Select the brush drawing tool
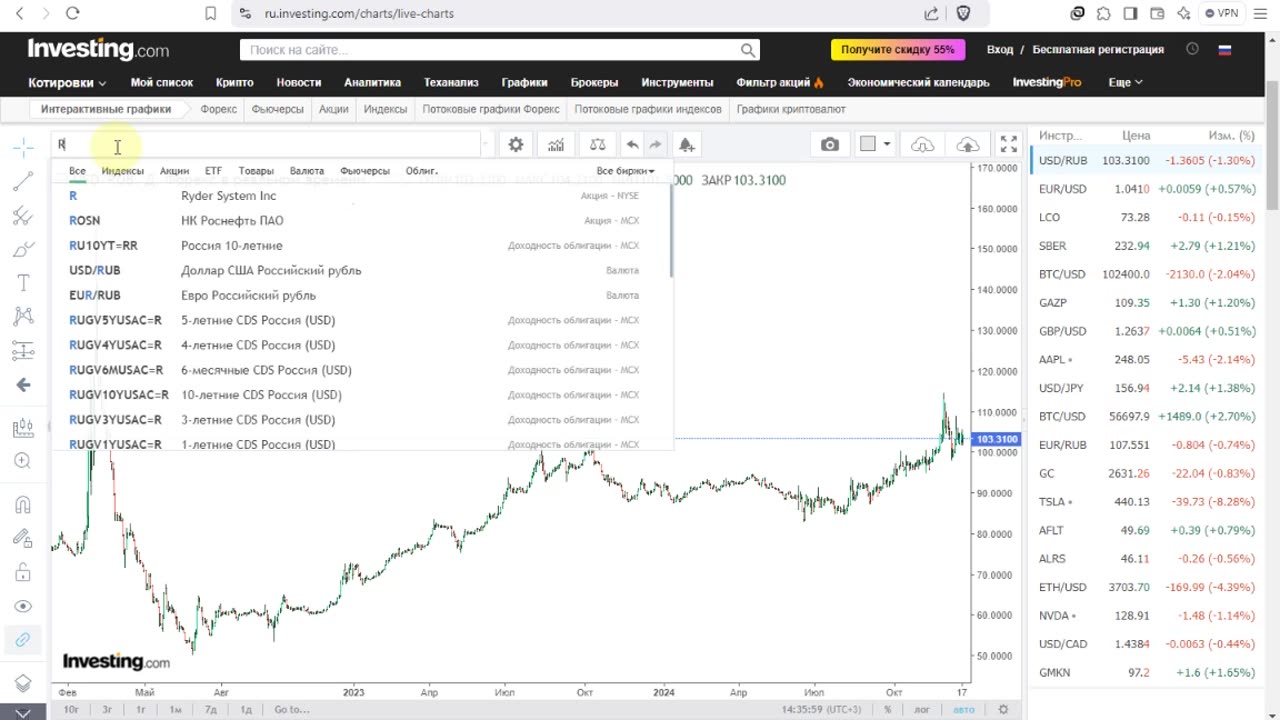Image resolution: width=1280 pixels, height=720 pixels. pyautogui.click(x=23, y=249)
